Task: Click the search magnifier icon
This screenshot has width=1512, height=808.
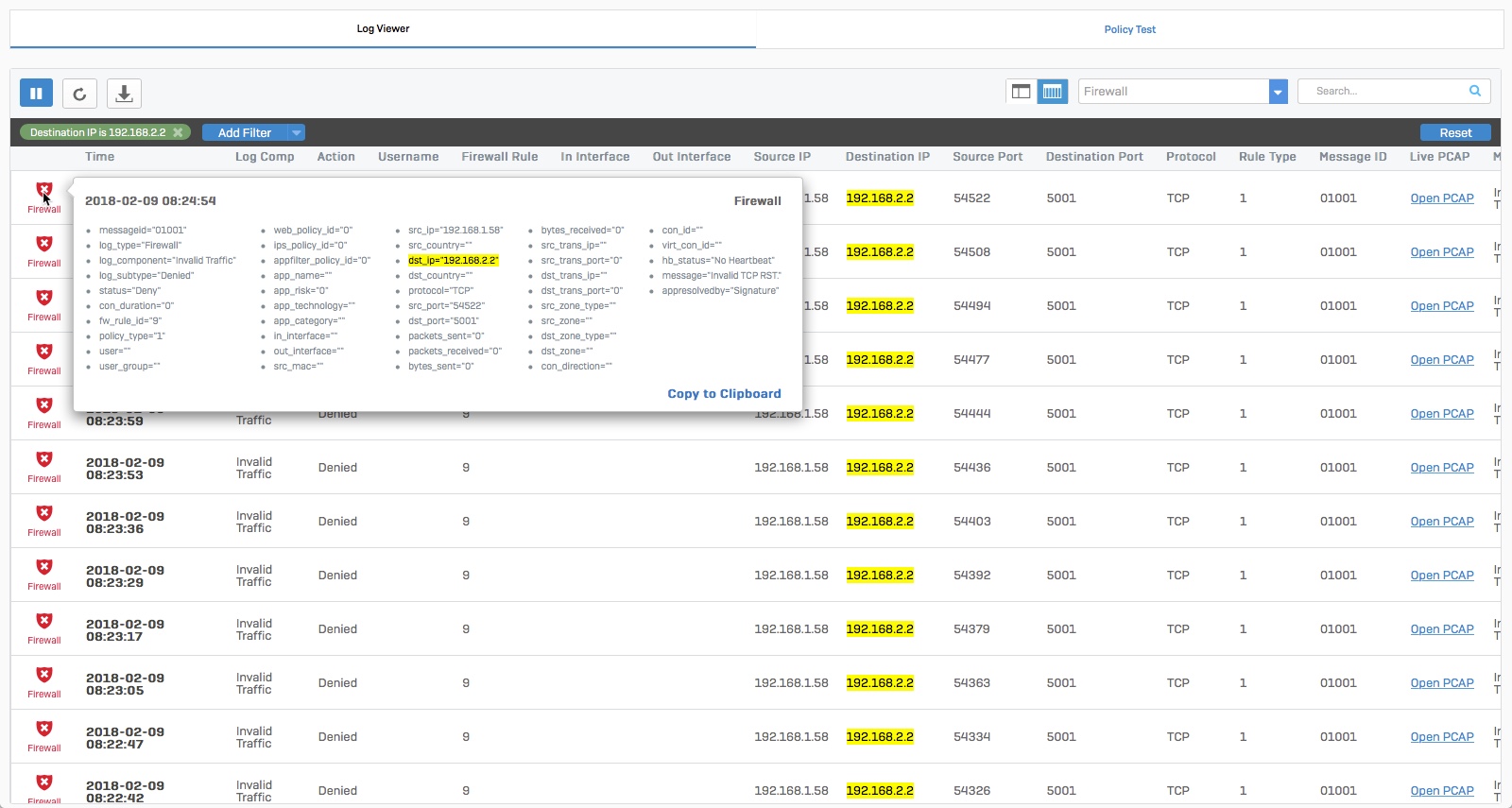Action: coord(1474,92)
